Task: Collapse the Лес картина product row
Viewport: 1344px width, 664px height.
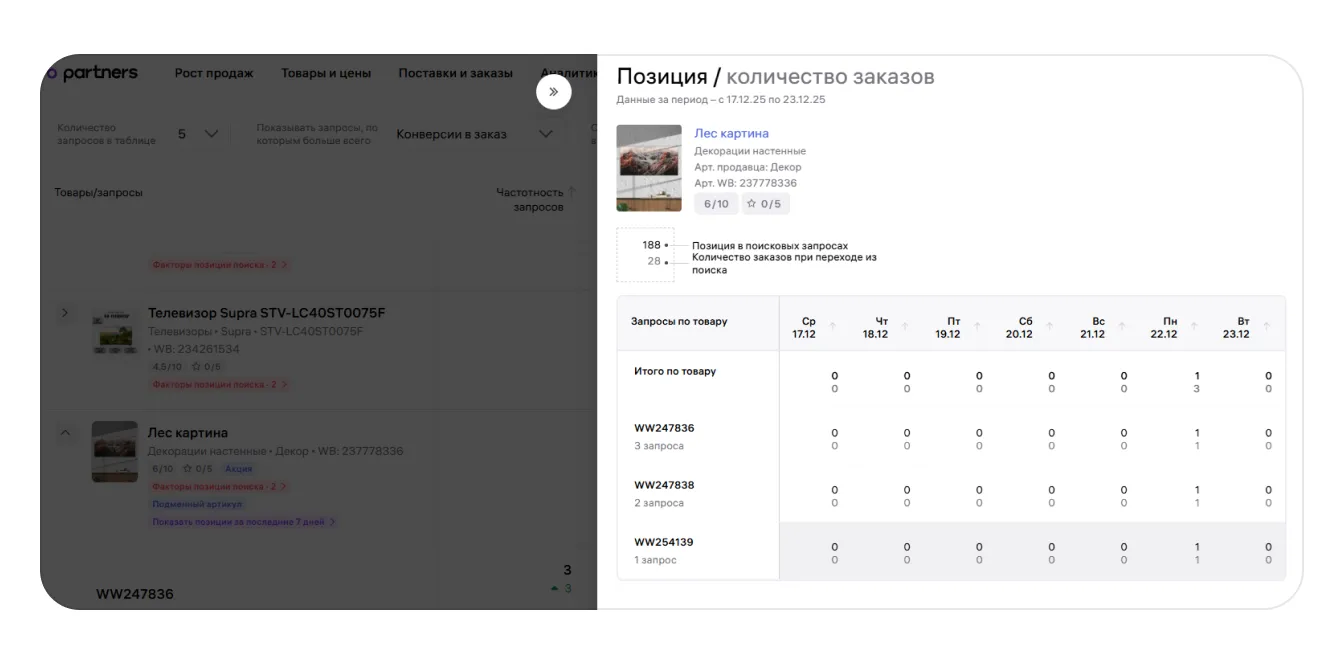Action: 65,433
